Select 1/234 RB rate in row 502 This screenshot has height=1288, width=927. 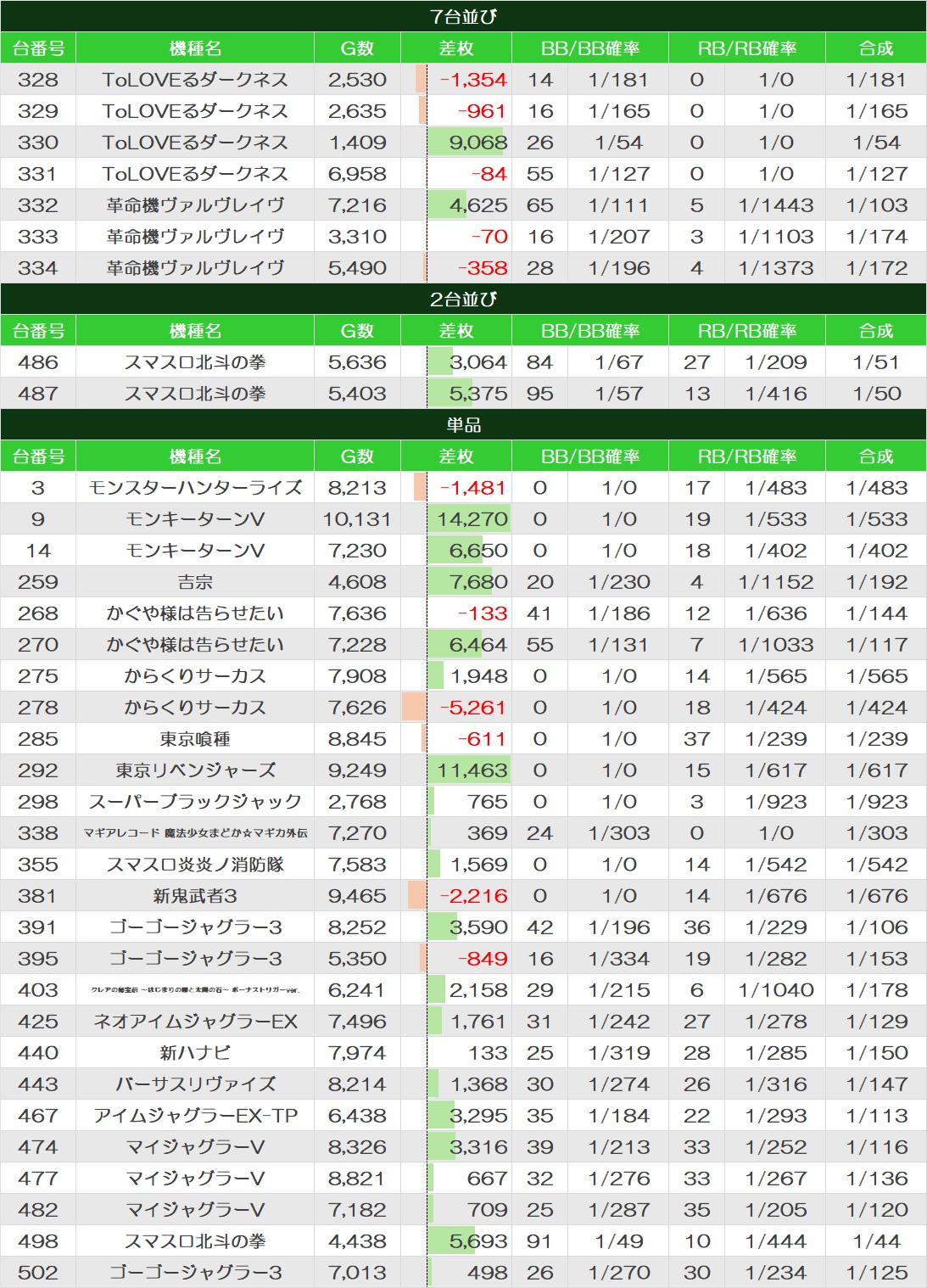775,1273
